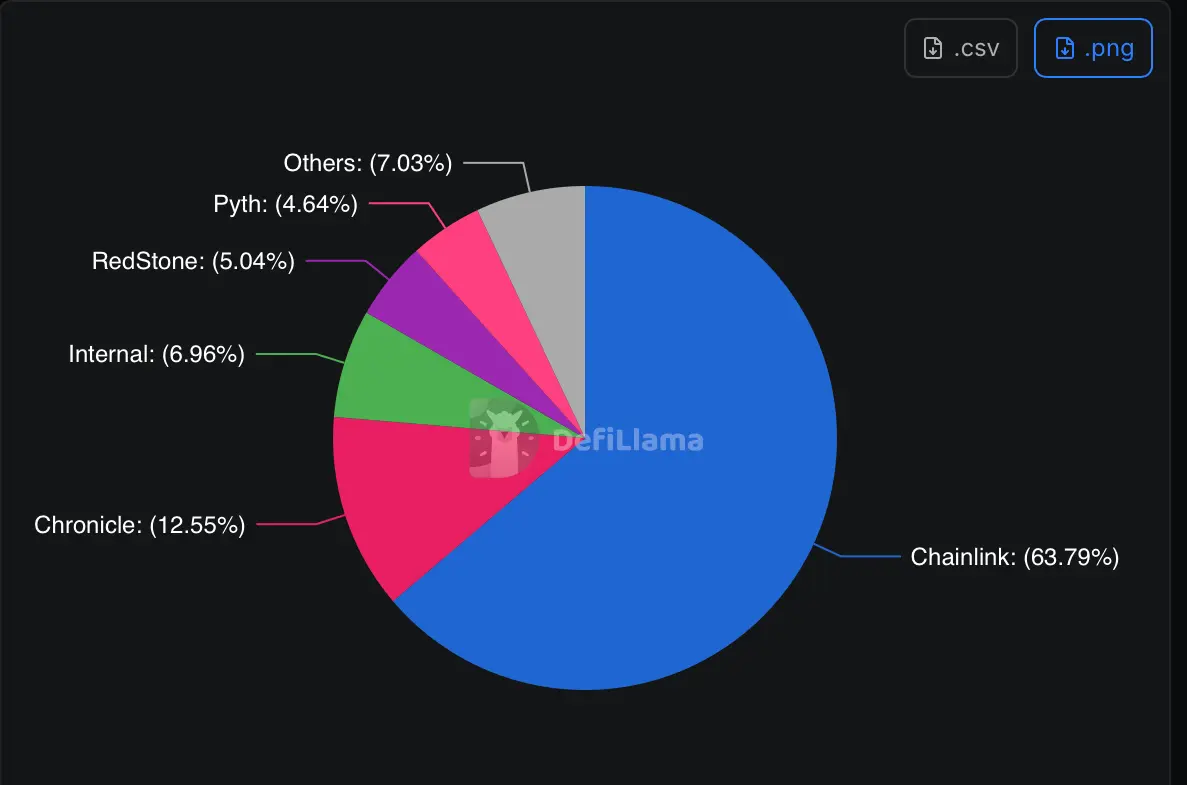Click the Others 7.03% label

[366, 163]
